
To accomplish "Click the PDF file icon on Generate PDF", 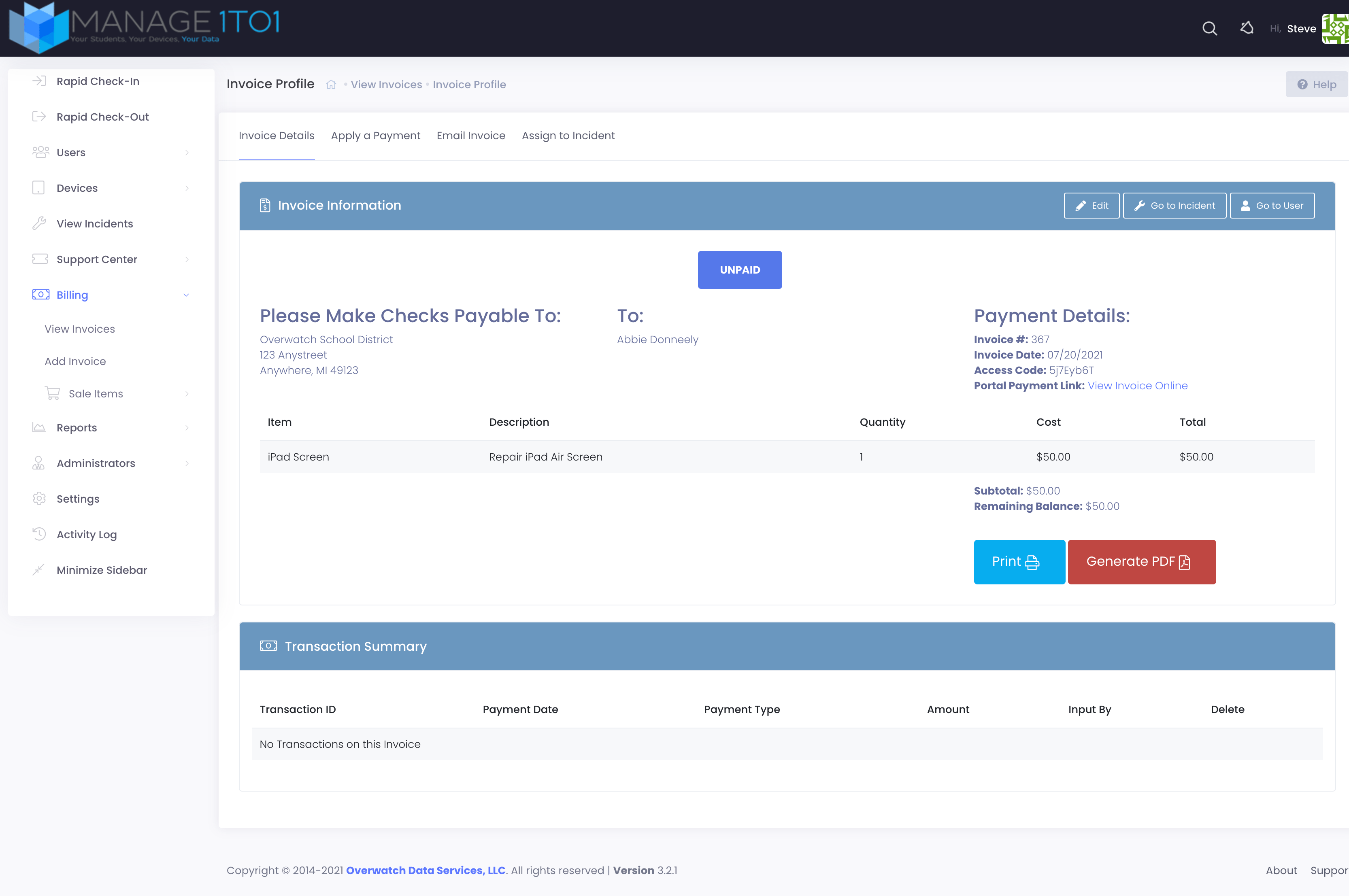I will (x=1184, y=562).
